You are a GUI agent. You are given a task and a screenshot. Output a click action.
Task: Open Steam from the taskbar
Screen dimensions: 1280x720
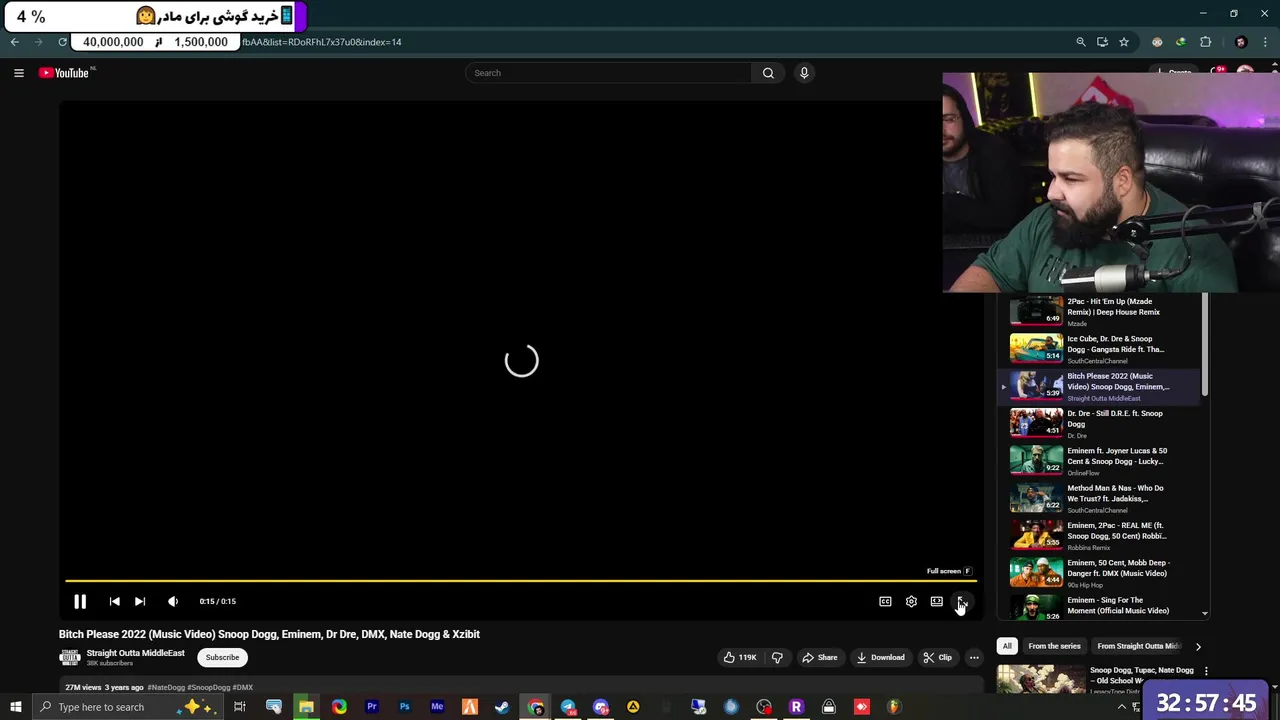click(502, 707)
